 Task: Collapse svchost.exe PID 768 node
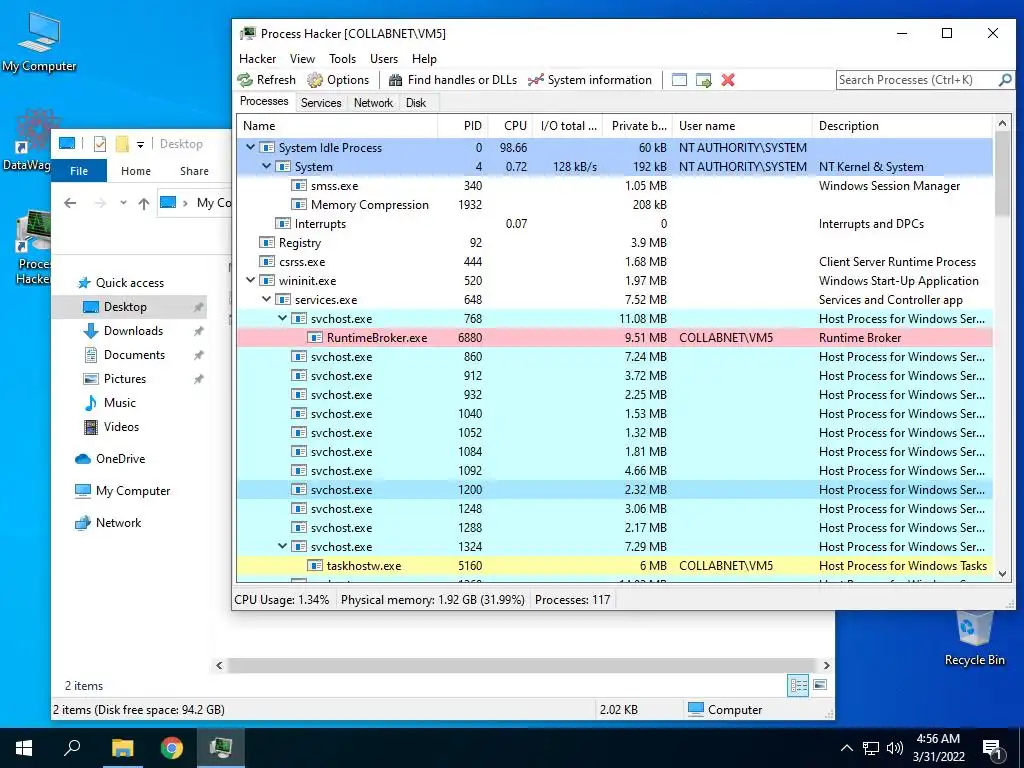(x=282, y=319)
